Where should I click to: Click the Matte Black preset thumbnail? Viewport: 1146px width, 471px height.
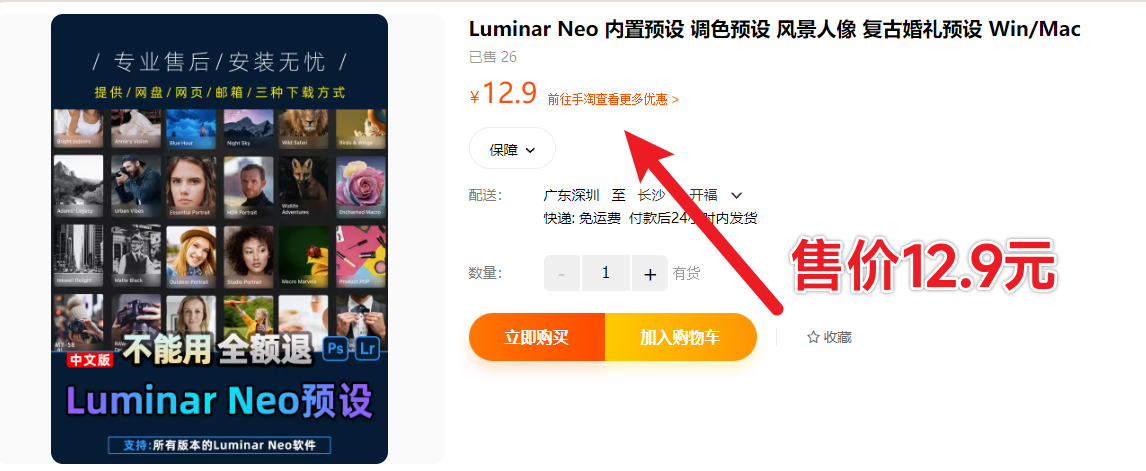[x=136, y=256]
